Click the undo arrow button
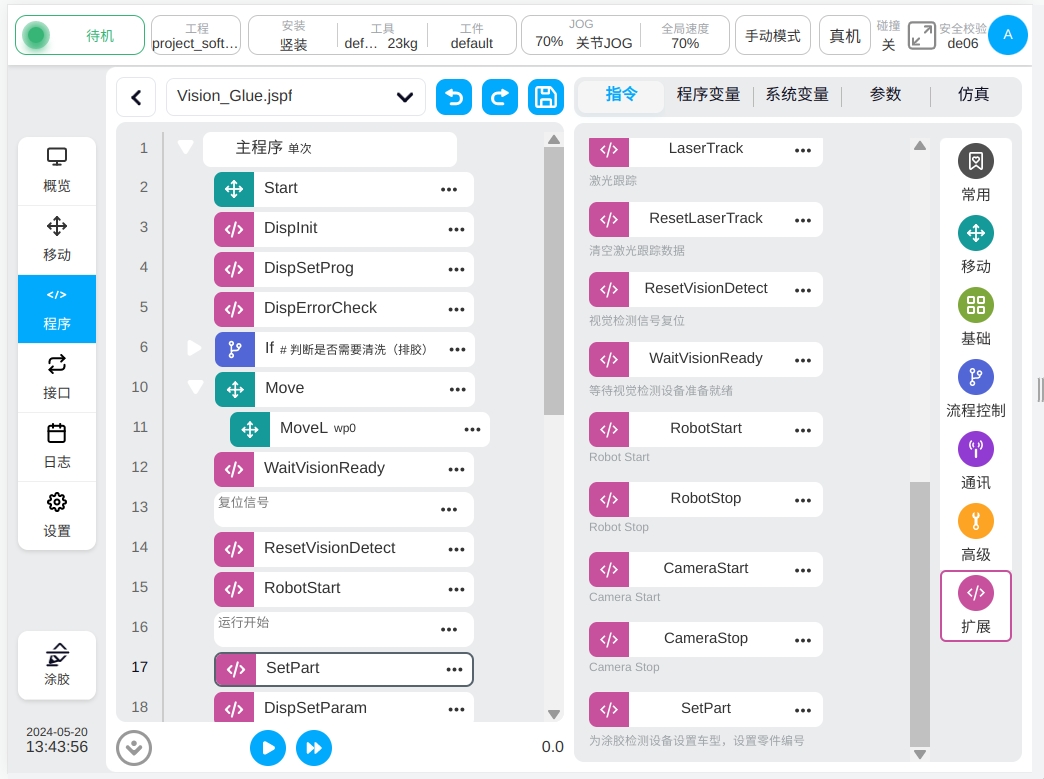The image size is (1044, 779). pyautogui.click(x=454, y=97)
